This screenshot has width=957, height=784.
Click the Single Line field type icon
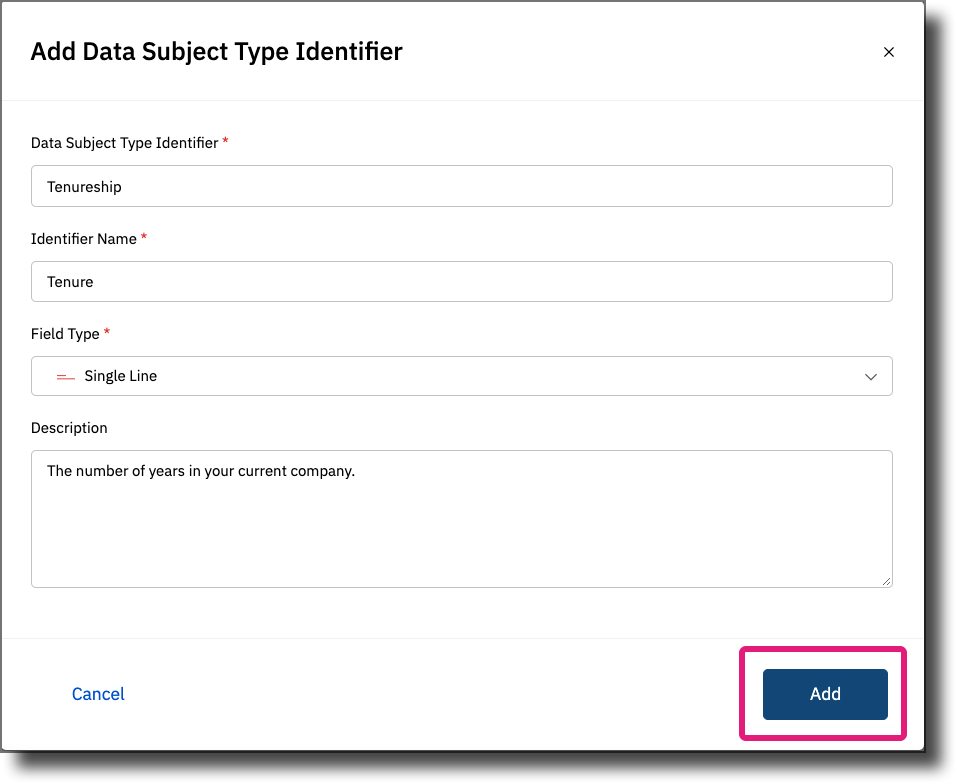click(63, 376)
